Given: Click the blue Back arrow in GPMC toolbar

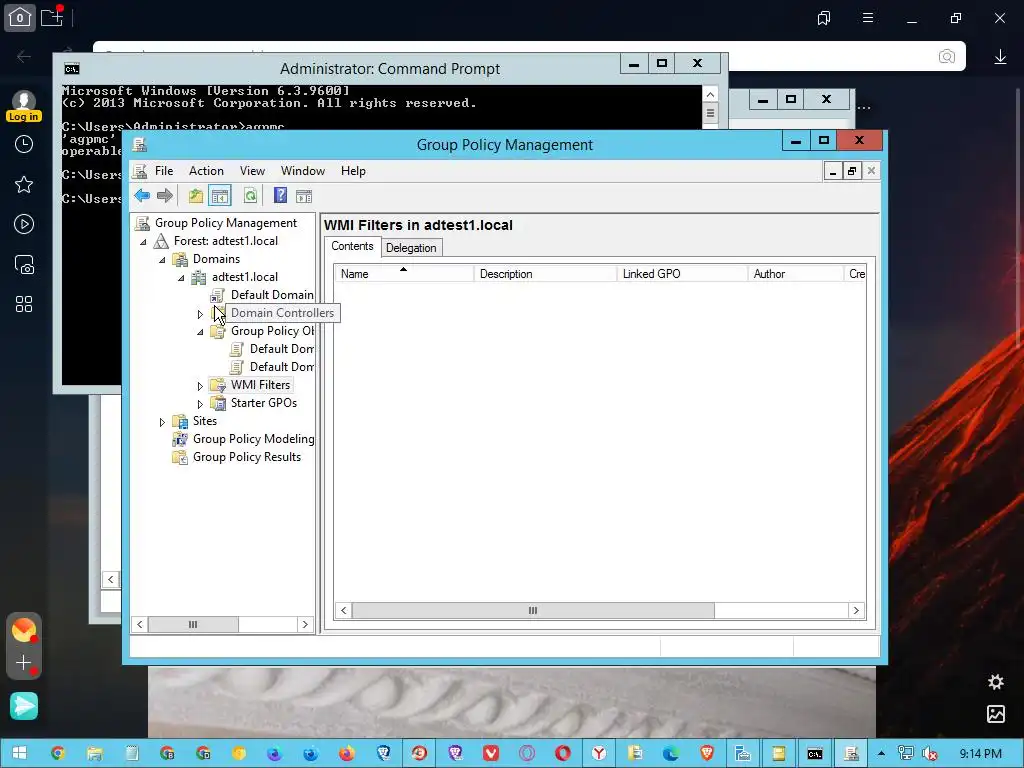Looking at the screenshot, I should click(x=142, y=196).
